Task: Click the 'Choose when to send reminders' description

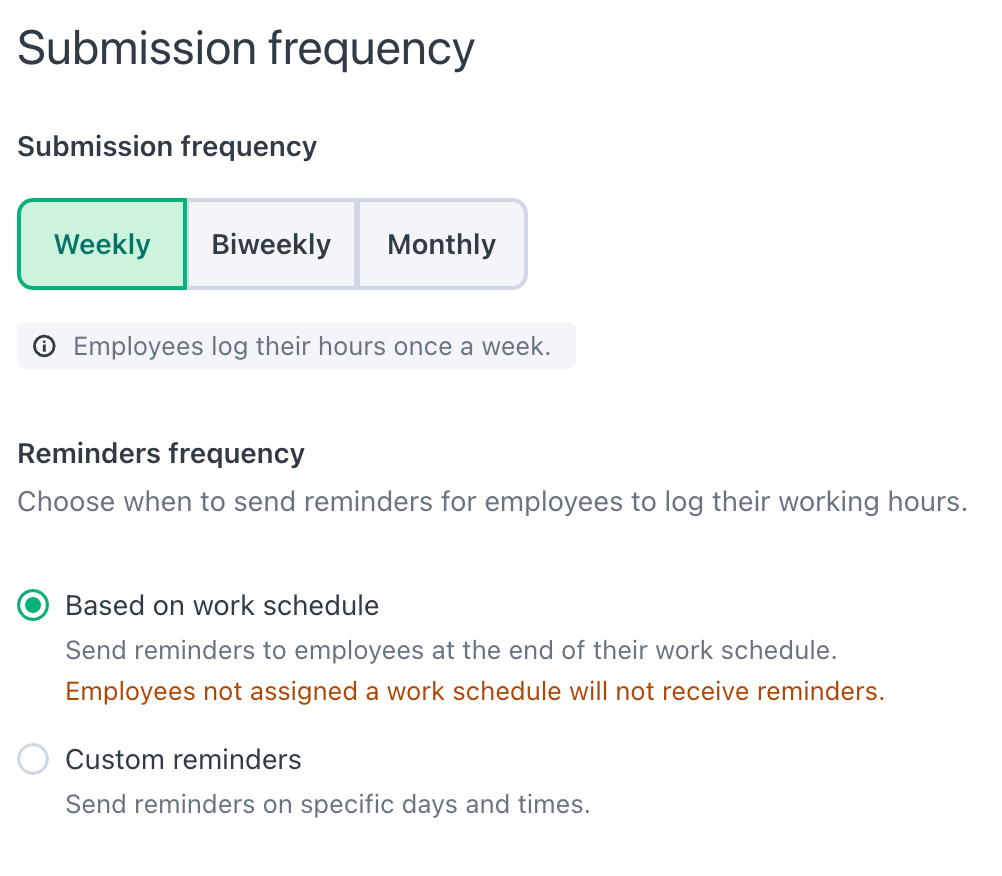Action: [493, 502]
